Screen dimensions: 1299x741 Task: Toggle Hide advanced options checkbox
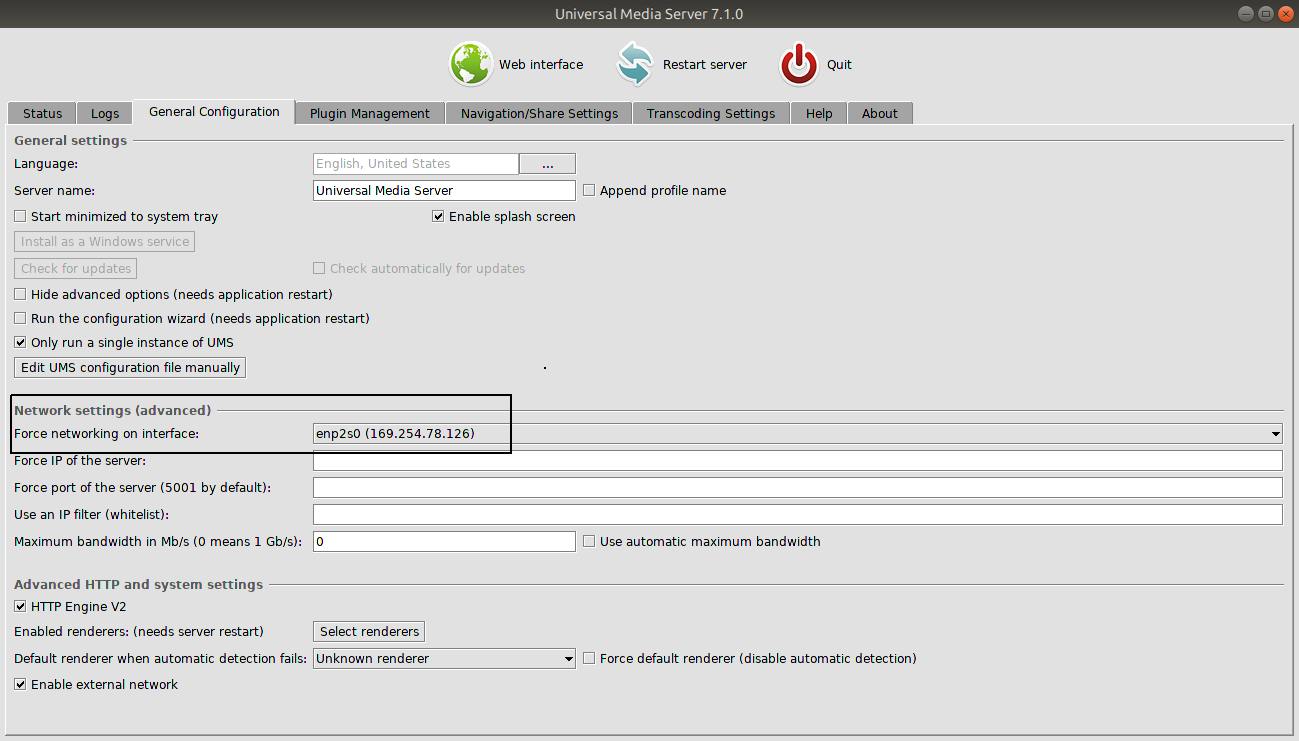coord(20,294)
